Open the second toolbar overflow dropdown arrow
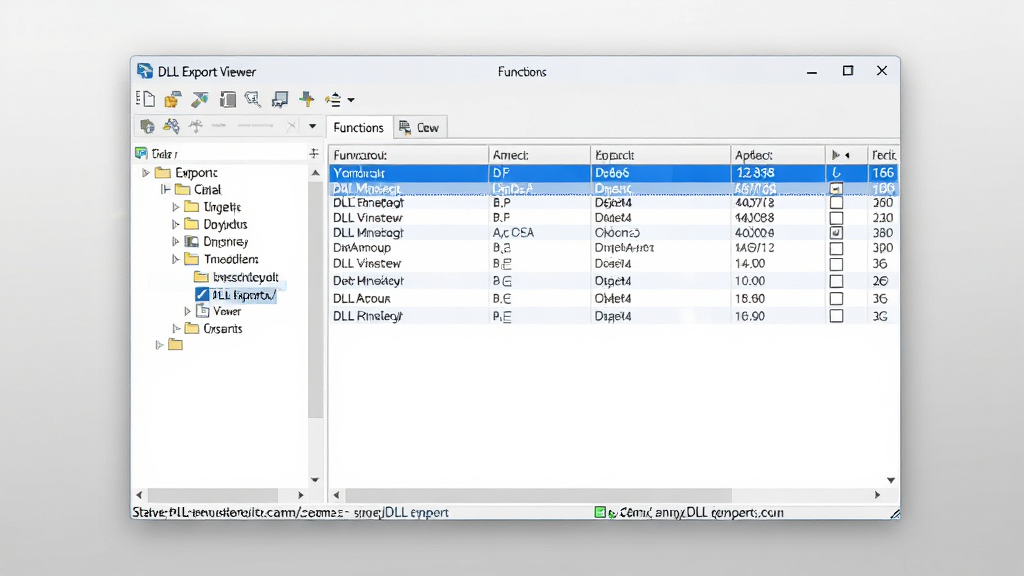1024x576 pixels. [312, 126]
